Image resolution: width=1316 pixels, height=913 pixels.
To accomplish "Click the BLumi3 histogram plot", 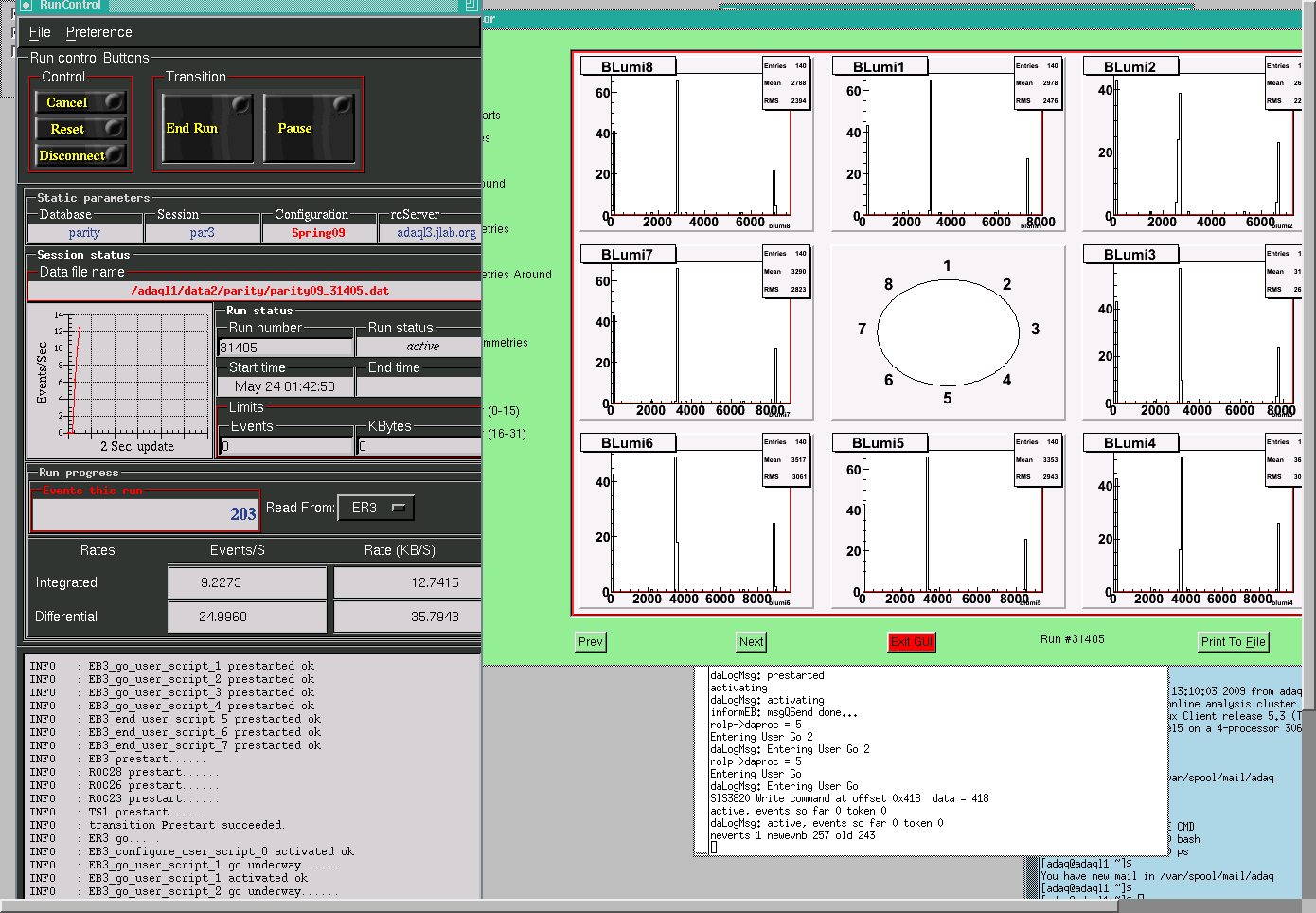I will coord(1192,331).
